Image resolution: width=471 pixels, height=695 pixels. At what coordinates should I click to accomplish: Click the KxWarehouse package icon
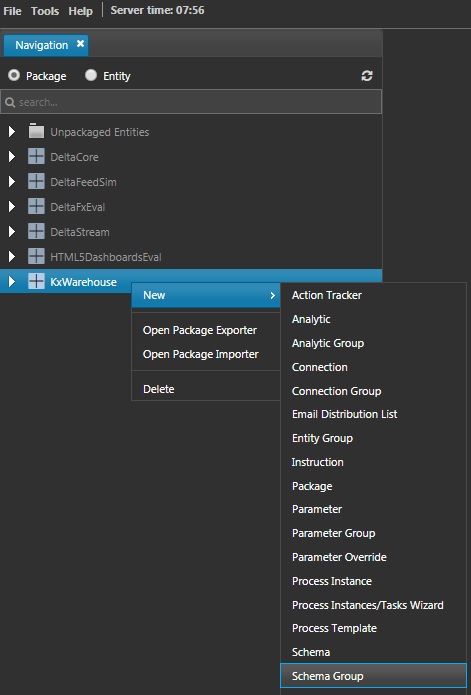tap(36, 281)
